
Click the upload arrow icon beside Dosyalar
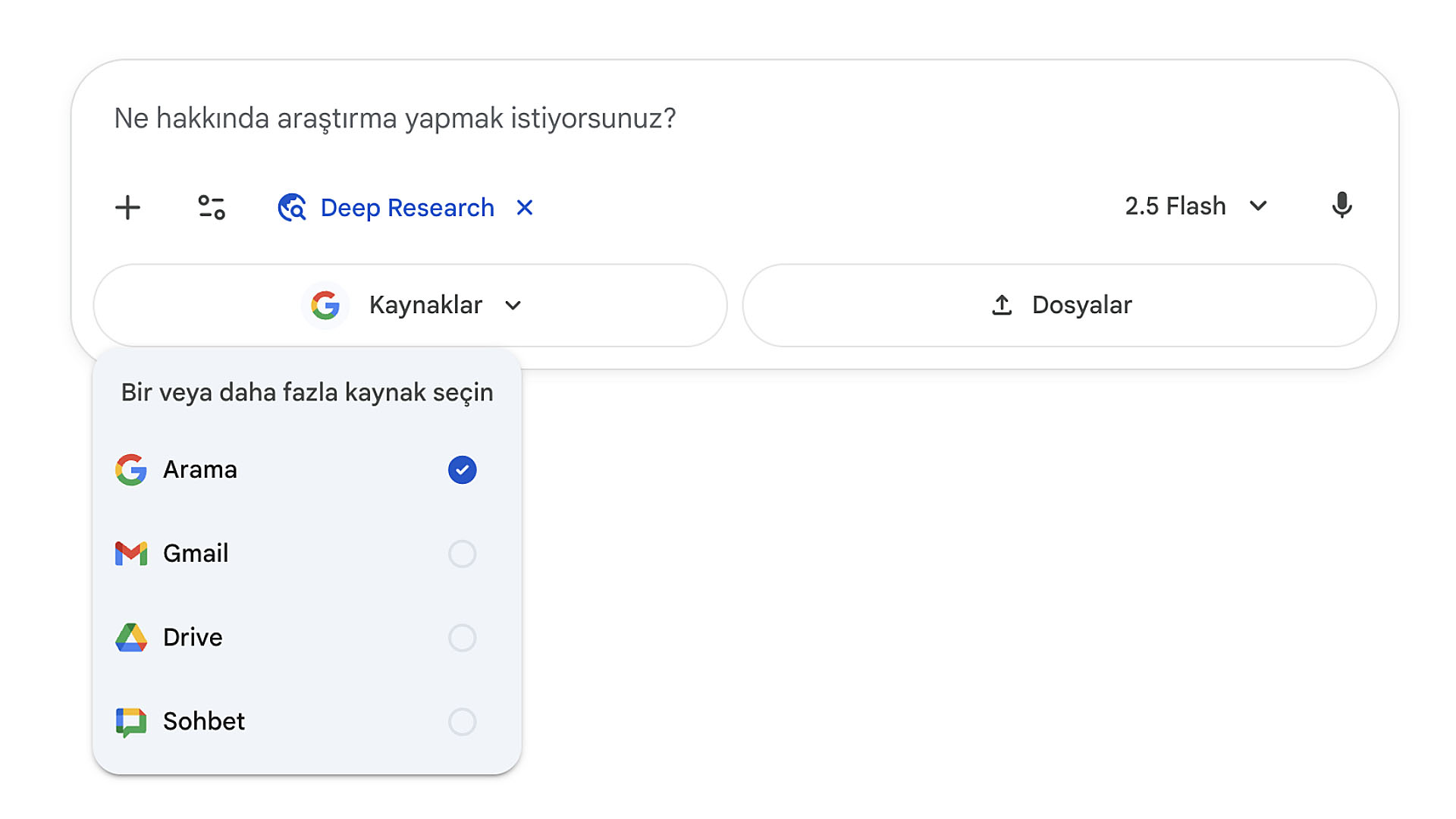click(1002, 305)
